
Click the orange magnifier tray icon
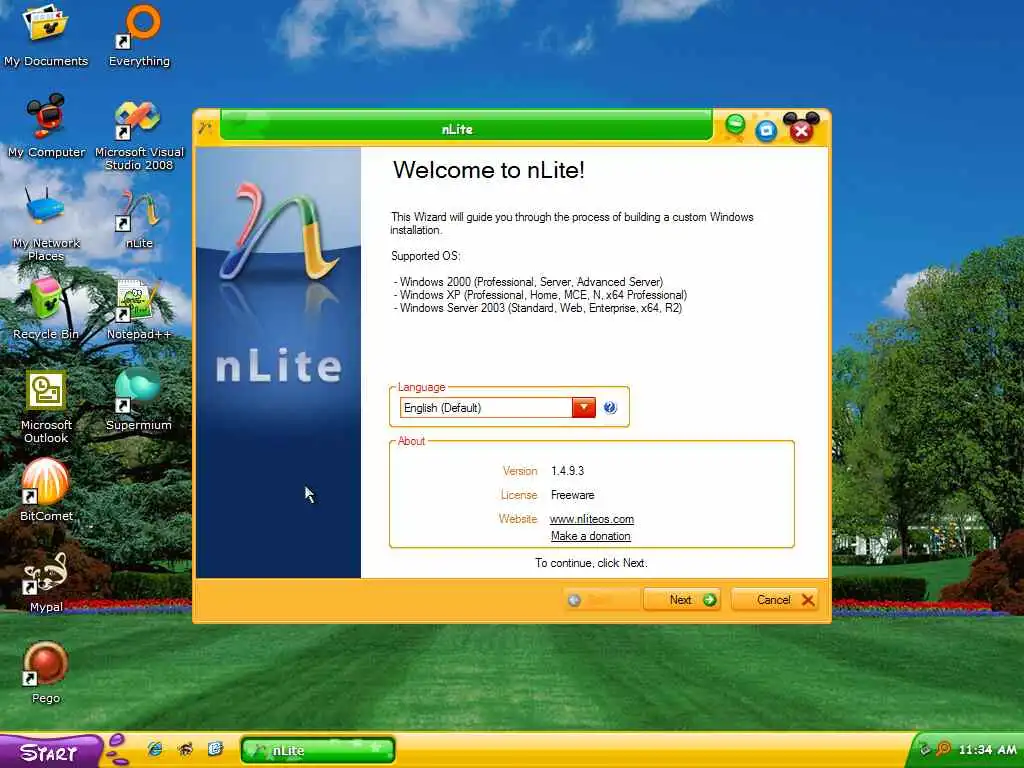943,749
